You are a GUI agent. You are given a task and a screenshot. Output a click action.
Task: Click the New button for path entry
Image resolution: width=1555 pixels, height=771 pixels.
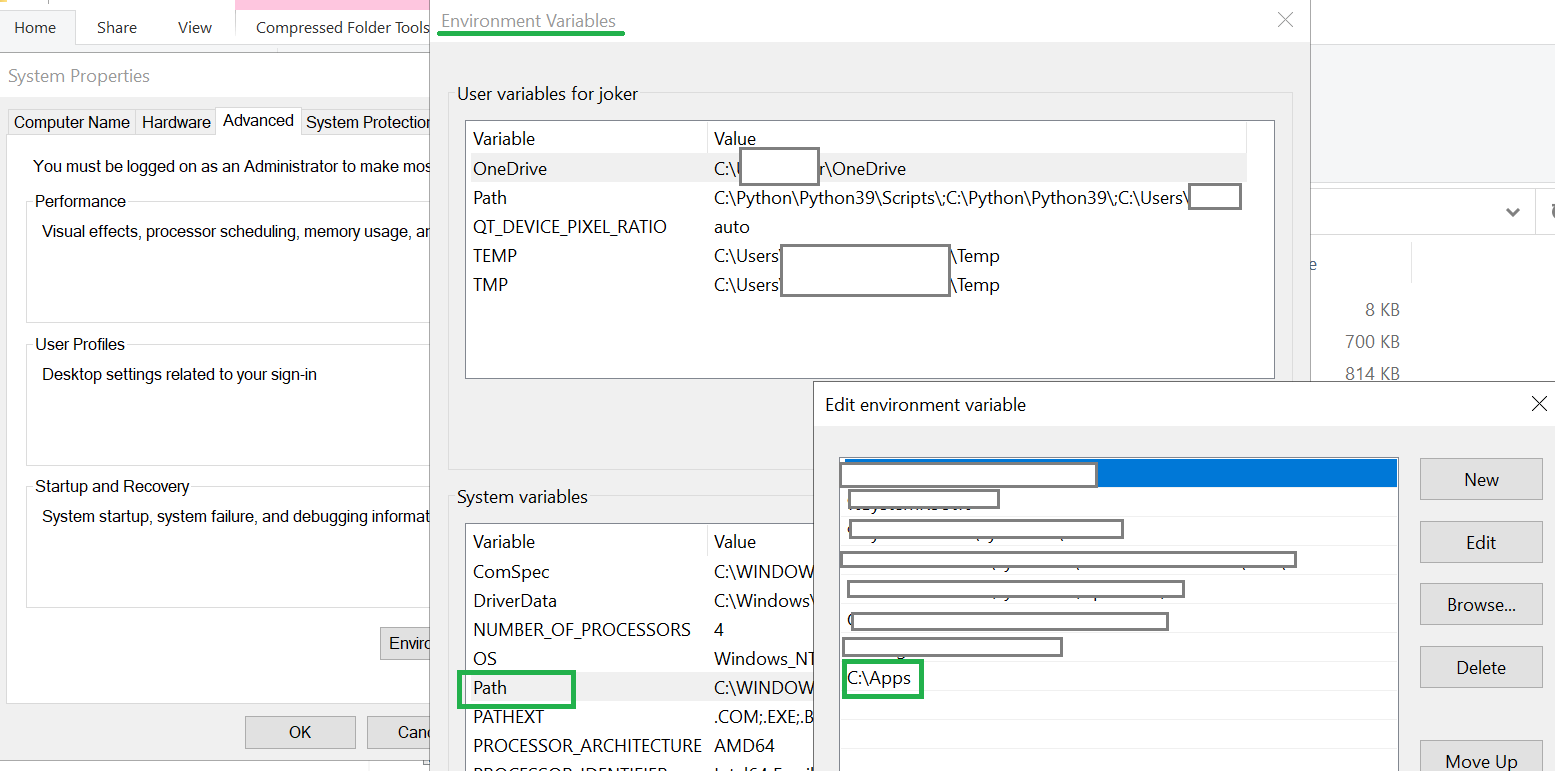[1480, 479]
